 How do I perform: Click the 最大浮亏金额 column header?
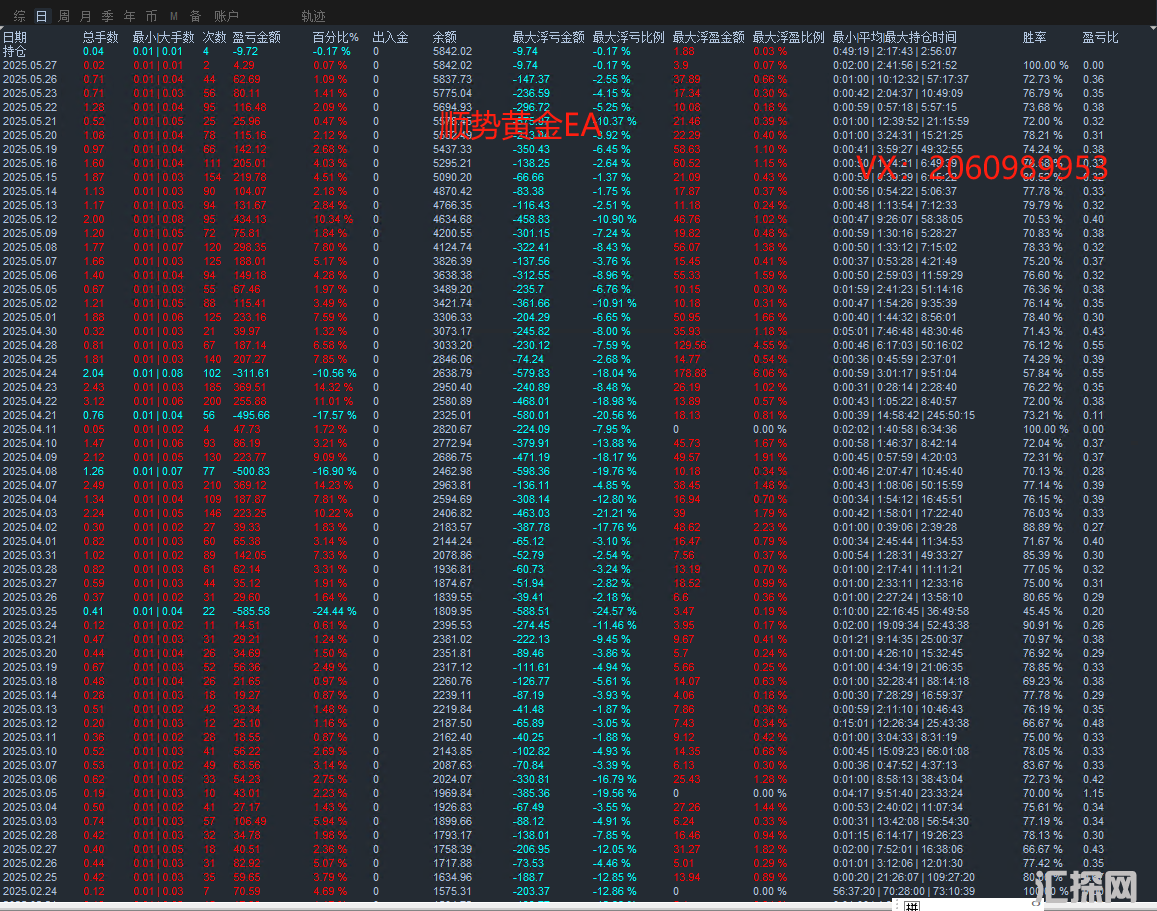click(x=548, y=37)
